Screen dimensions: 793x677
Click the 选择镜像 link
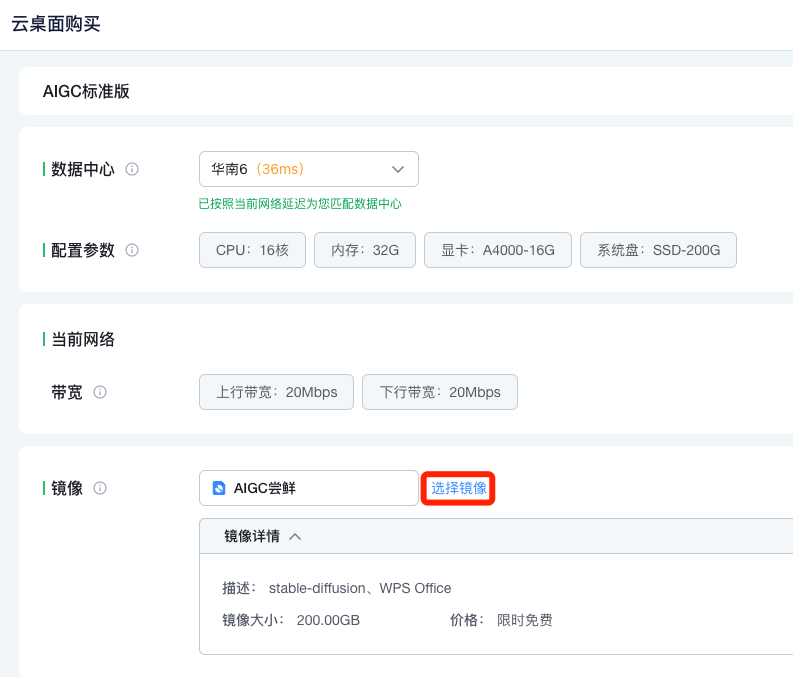point(458,488)
